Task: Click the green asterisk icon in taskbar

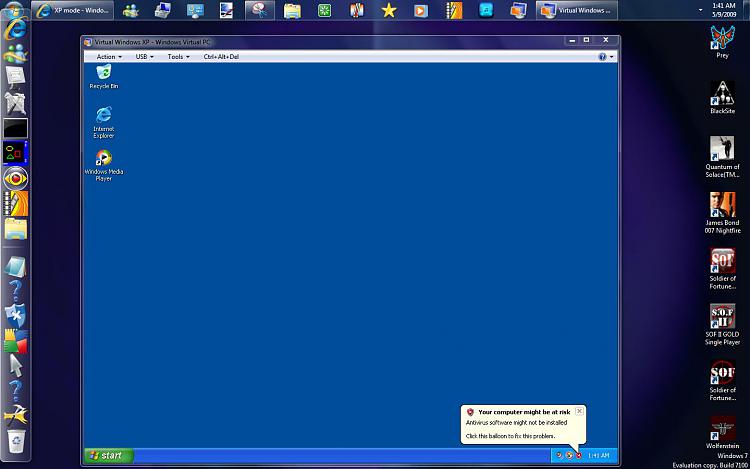Action: [324, 11]
